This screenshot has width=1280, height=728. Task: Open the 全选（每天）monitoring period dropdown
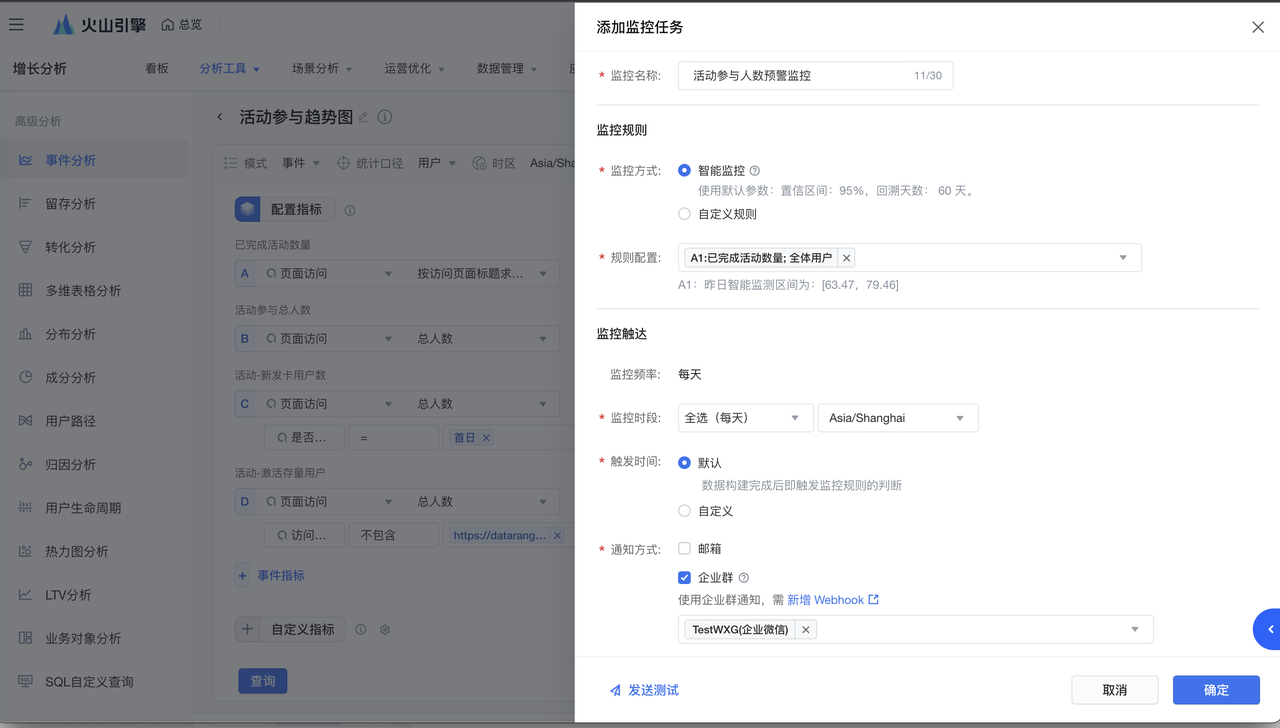744,418
